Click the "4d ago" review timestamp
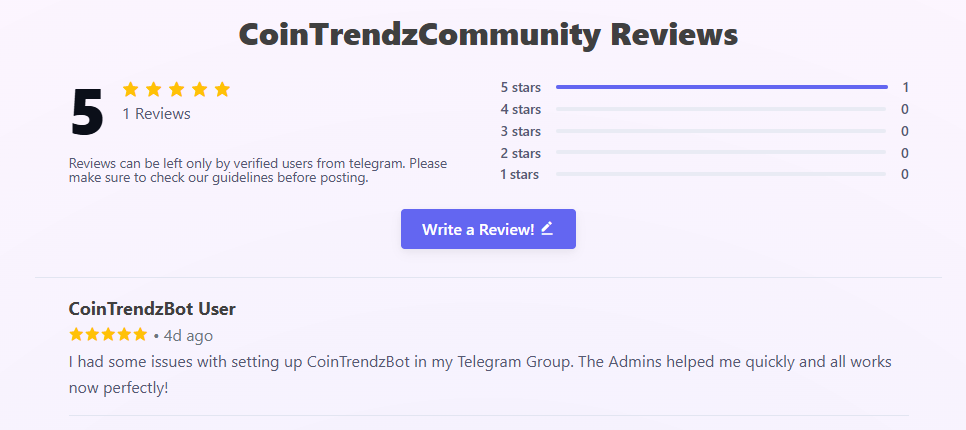The width and height of the screenshot is (966, 430). 187,336
